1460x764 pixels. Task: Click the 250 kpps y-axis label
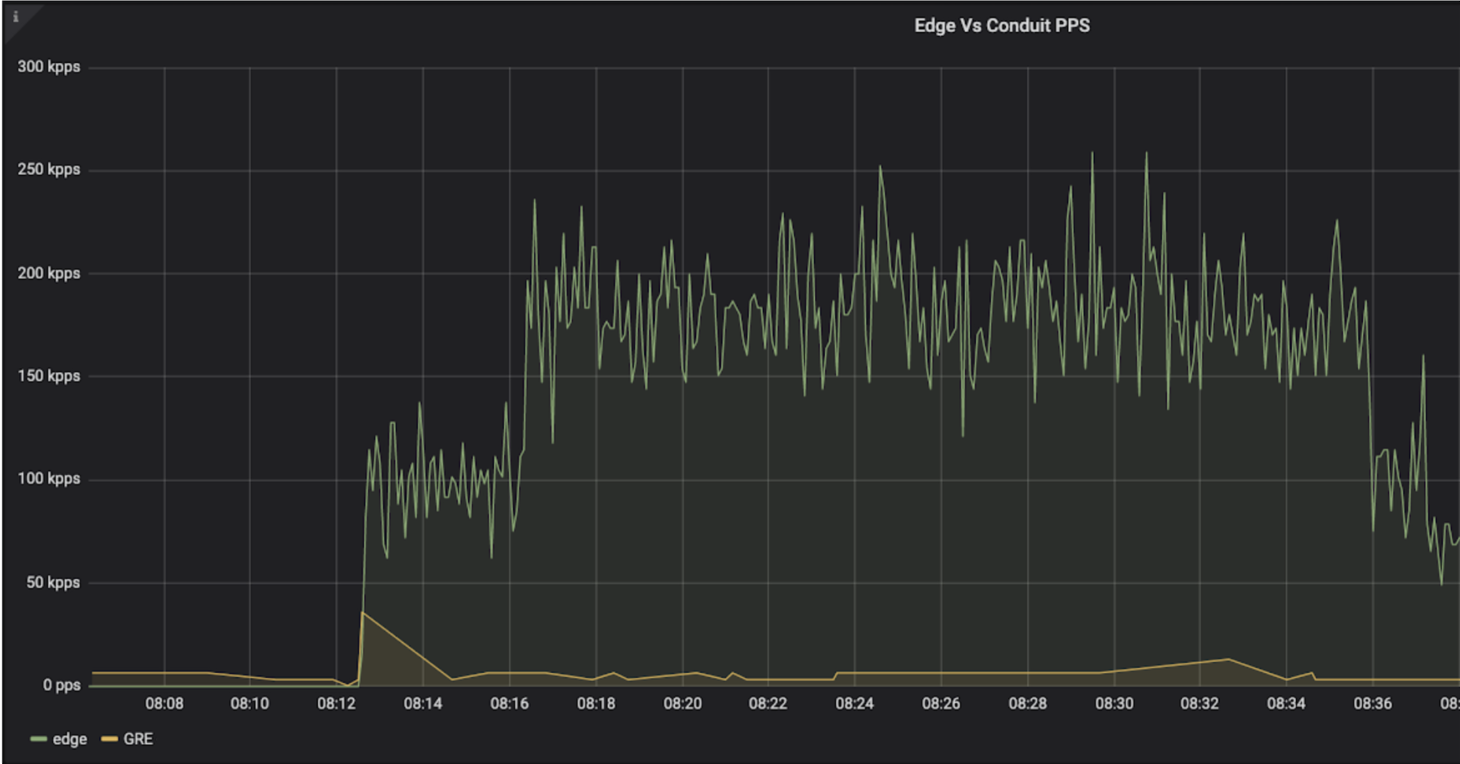(x=50, y=170)
